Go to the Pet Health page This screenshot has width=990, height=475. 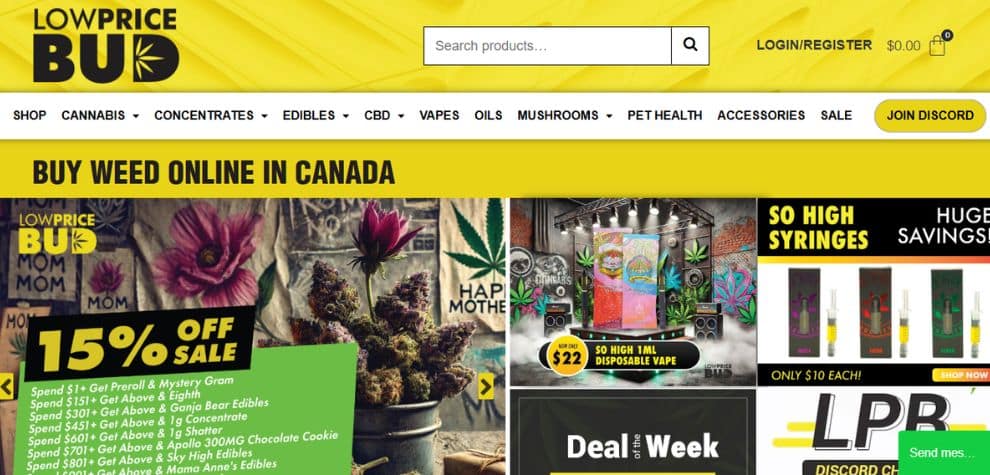664,116
